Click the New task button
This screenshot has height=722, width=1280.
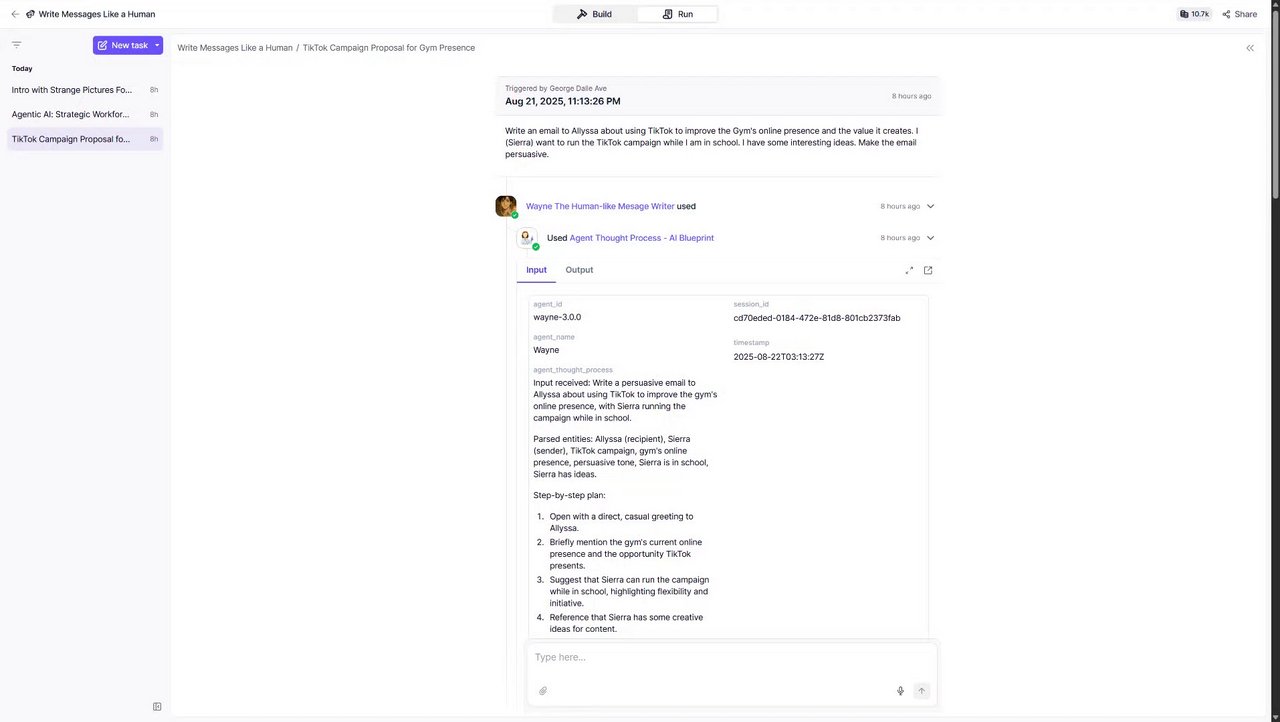(x=122, y=45)
